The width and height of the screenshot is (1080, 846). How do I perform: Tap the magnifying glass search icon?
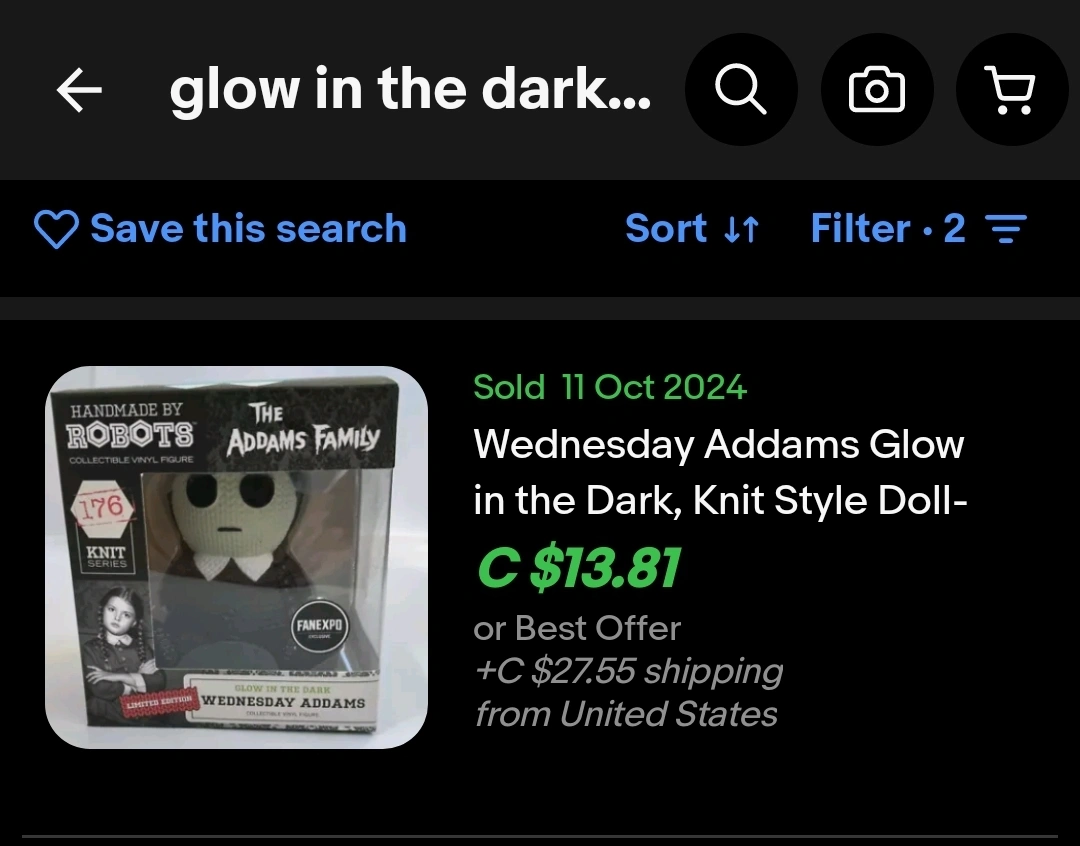click(x=741, y=90)
